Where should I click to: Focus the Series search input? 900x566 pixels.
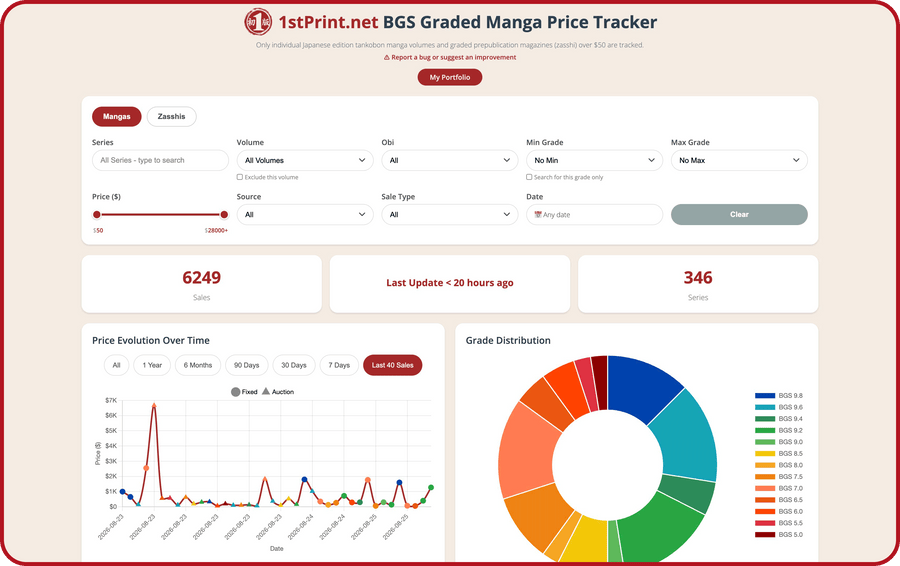[160, 160]
